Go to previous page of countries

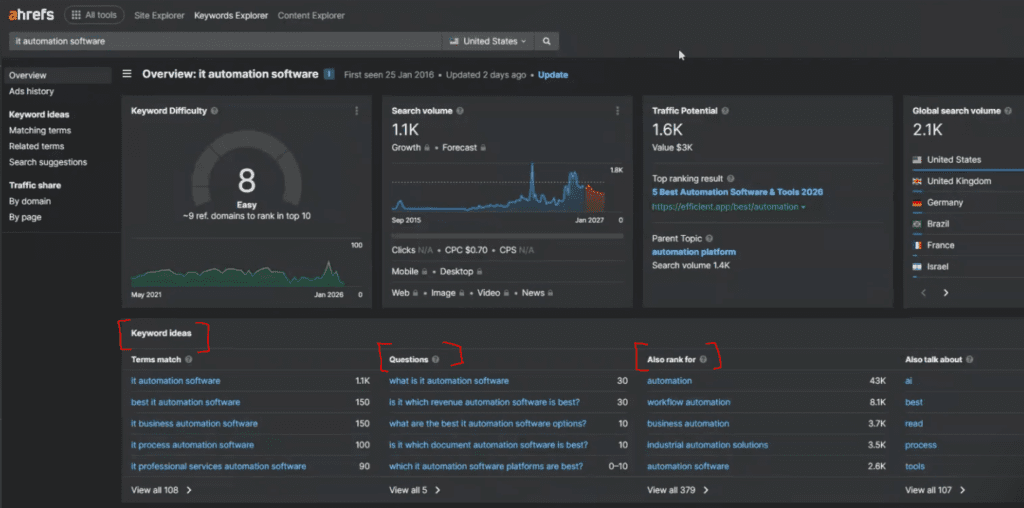coord(923,293)
